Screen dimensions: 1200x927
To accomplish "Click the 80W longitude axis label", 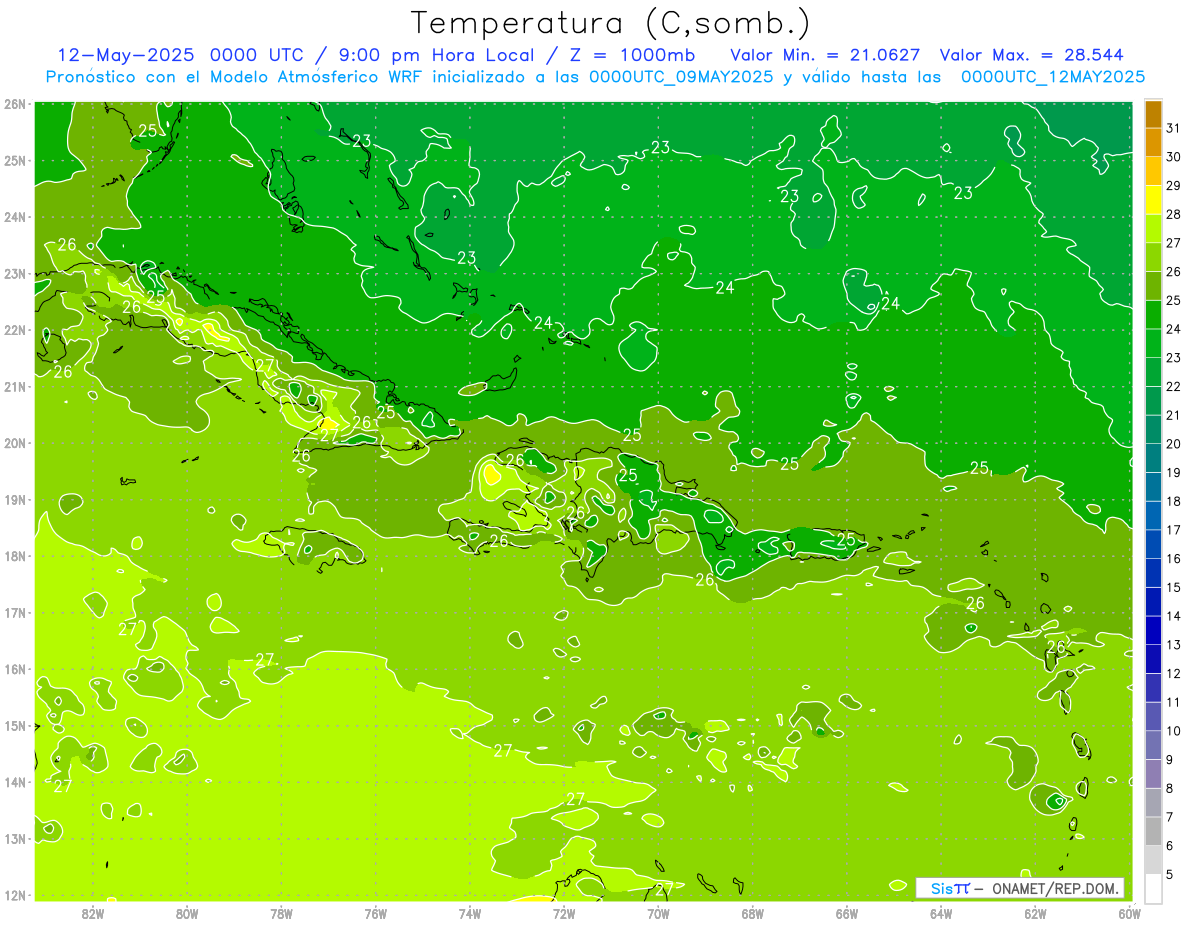I will [x=186, y=912].
